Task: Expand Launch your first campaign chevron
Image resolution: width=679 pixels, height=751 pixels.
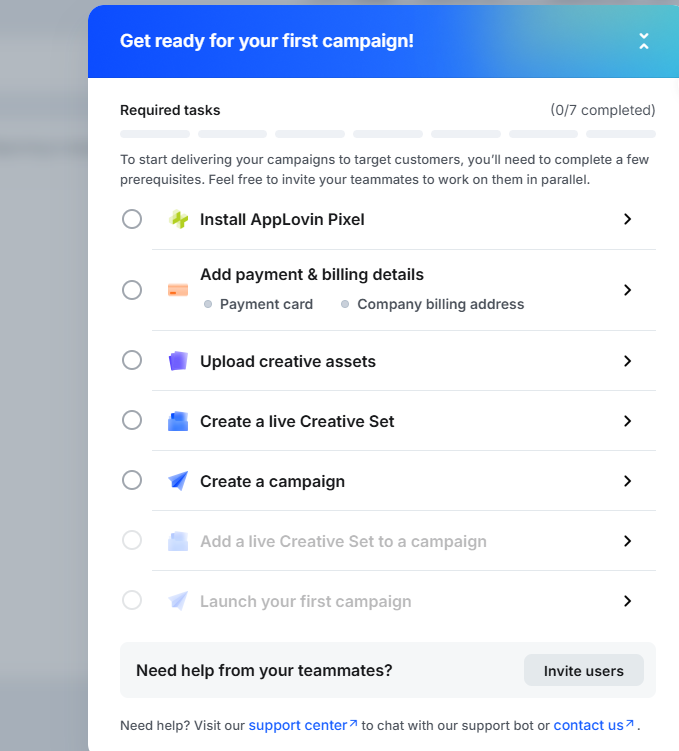Action: [627, 601]
